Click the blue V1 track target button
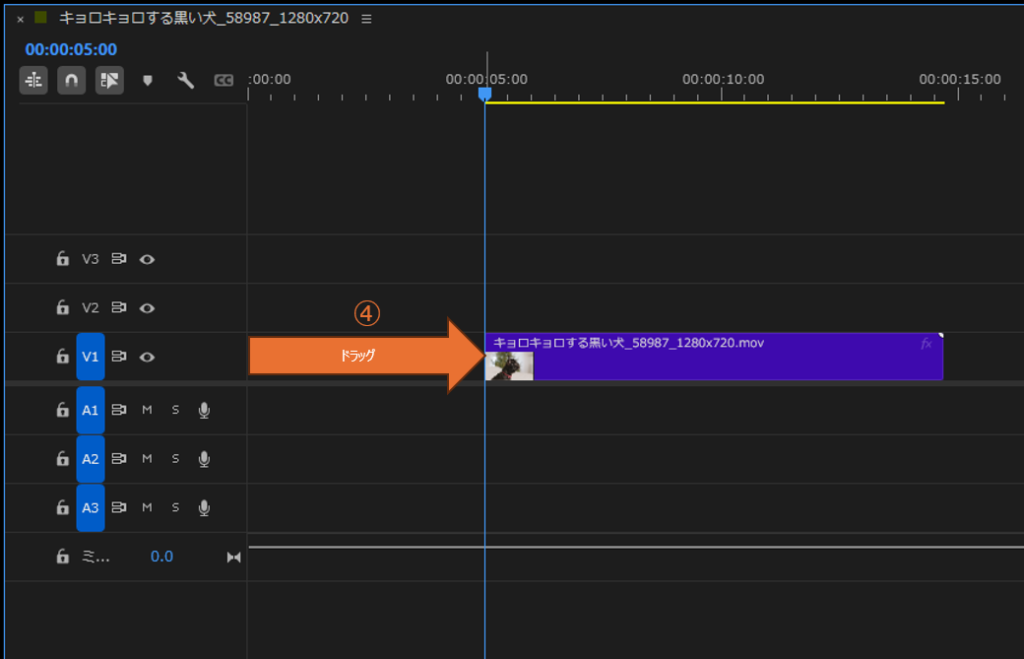 pyautogui.click(x=90, y=357)
